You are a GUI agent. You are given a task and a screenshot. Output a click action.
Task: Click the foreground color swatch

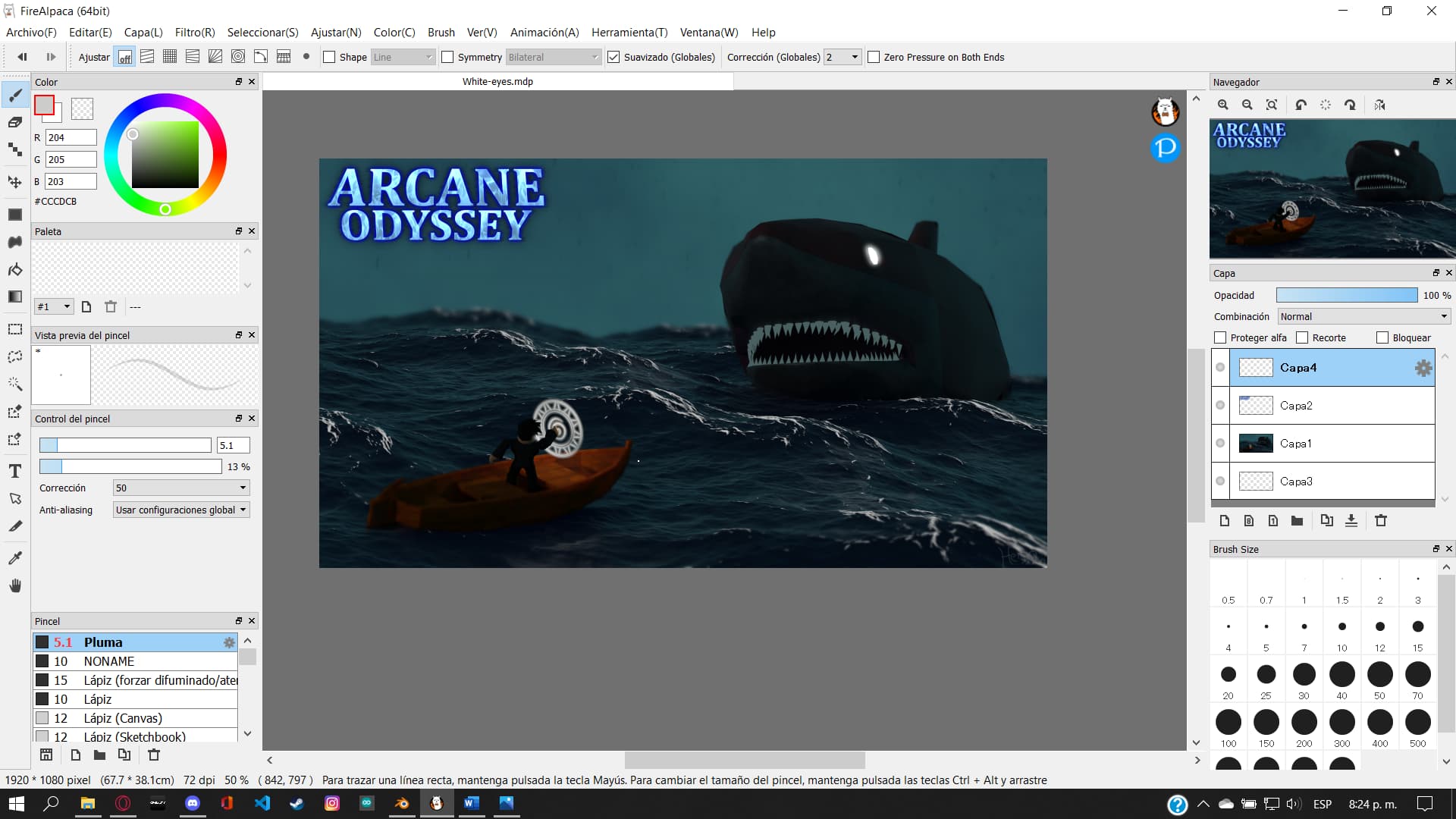[x=44, y=105]
